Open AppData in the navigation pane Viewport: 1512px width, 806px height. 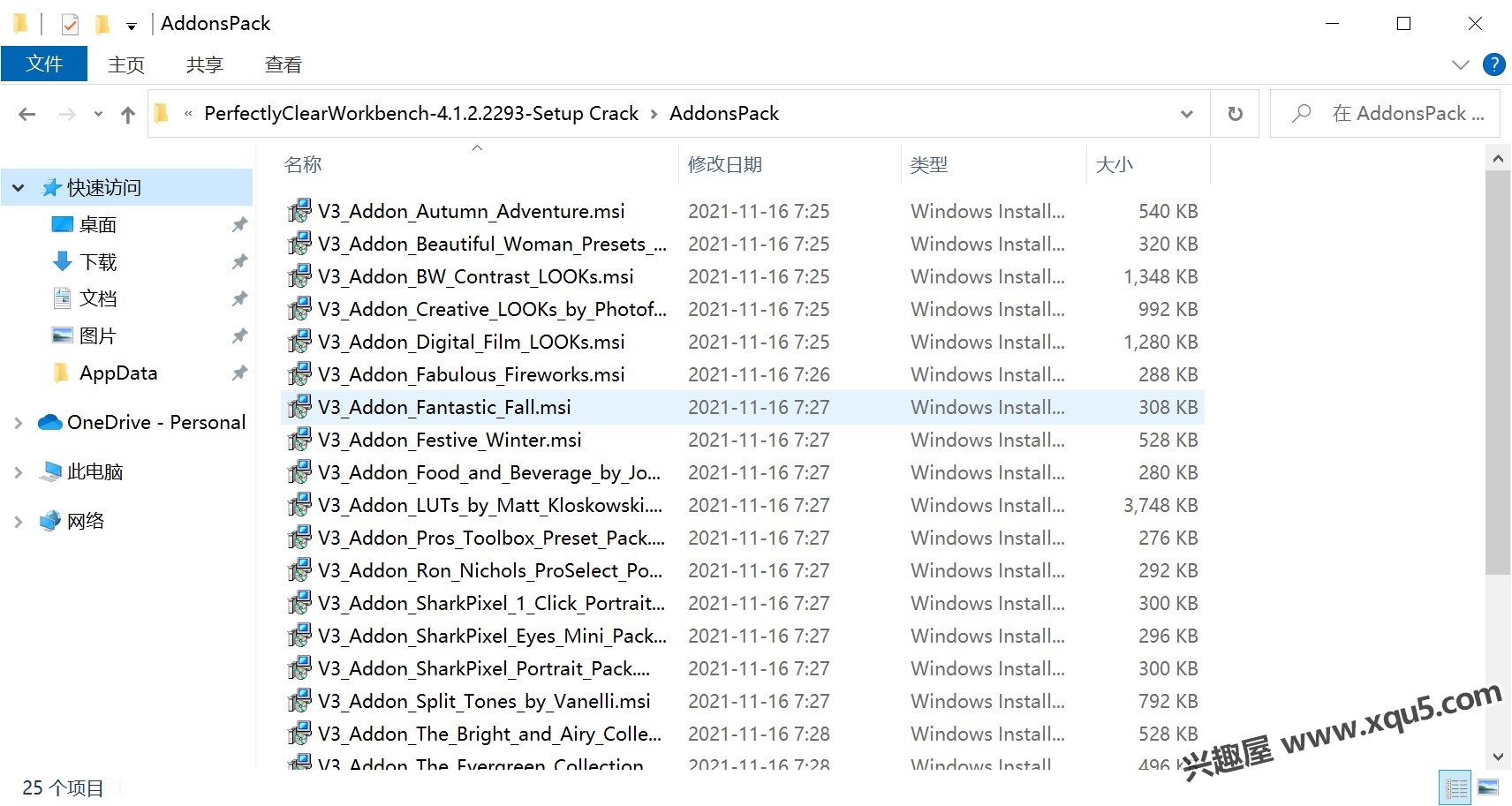(x=118, y=373)
